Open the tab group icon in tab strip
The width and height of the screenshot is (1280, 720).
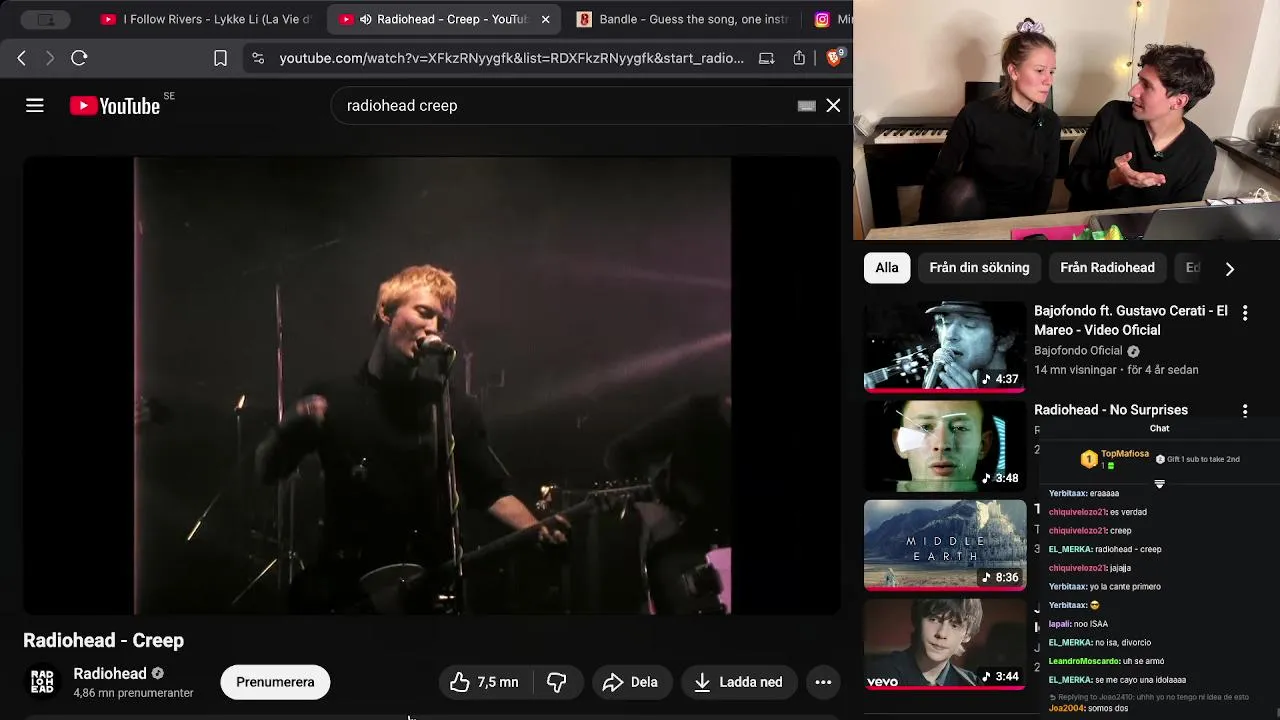pyautogui.click(x=46, y=19)
